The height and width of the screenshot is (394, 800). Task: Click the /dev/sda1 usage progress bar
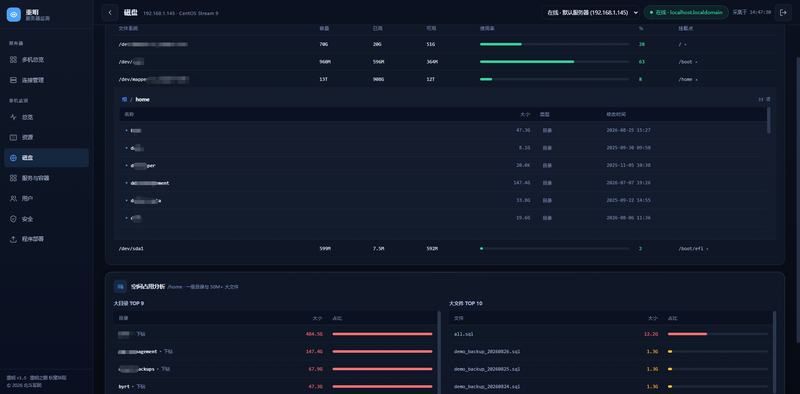[554, 249]
